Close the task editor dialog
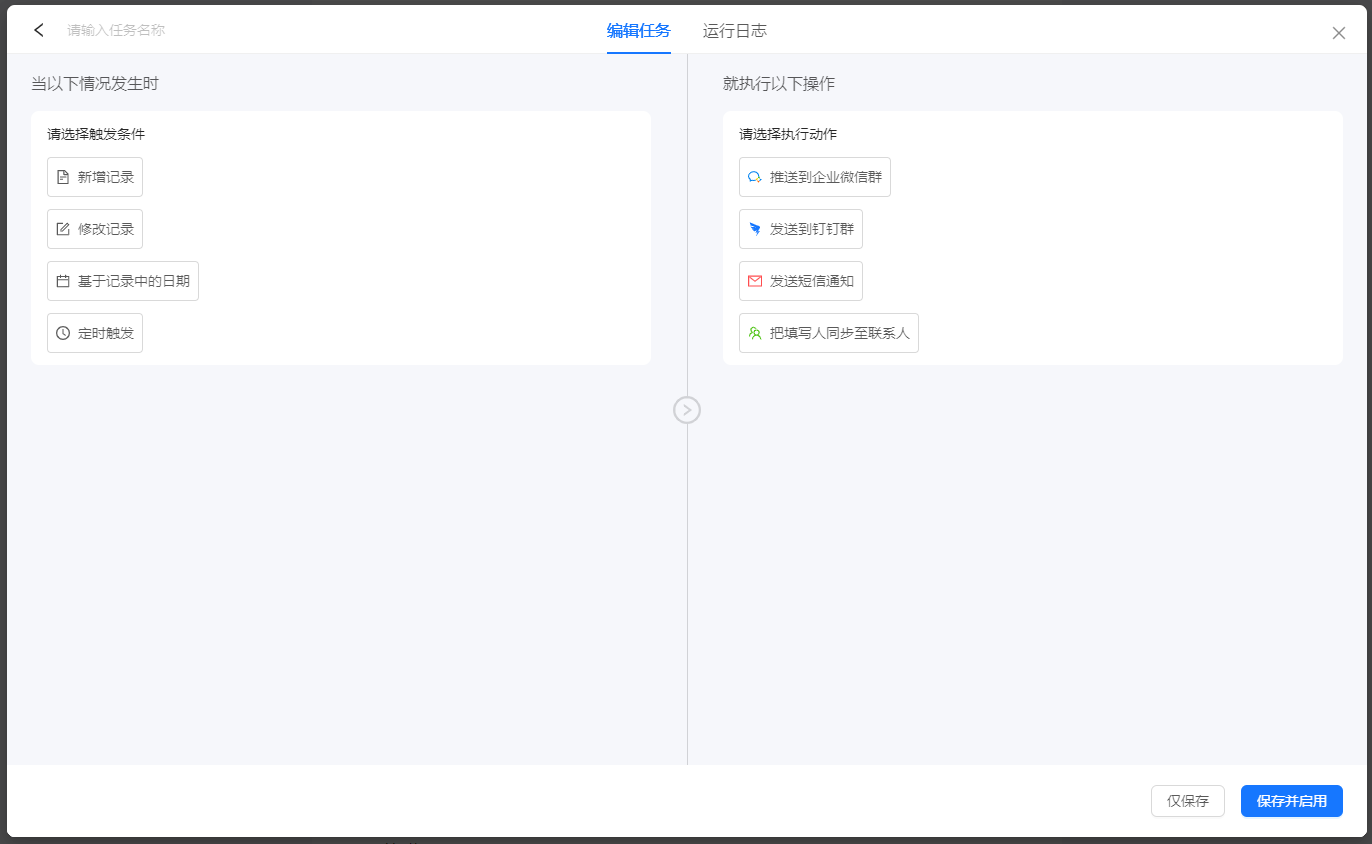The width and height of the screenshot is (1372, 844). coord(1339,33)
